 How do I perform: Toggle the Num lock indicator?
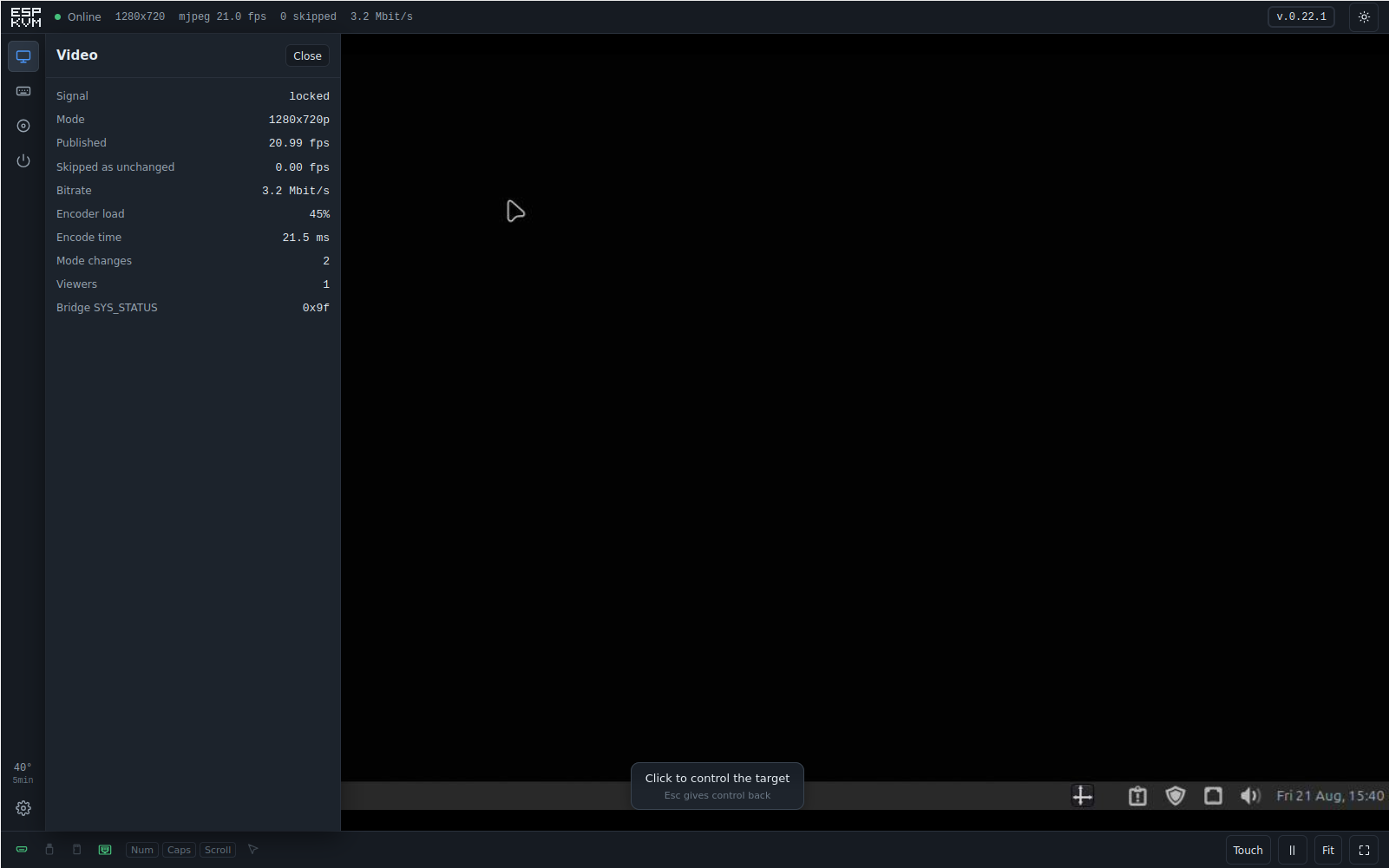[142, 850]
